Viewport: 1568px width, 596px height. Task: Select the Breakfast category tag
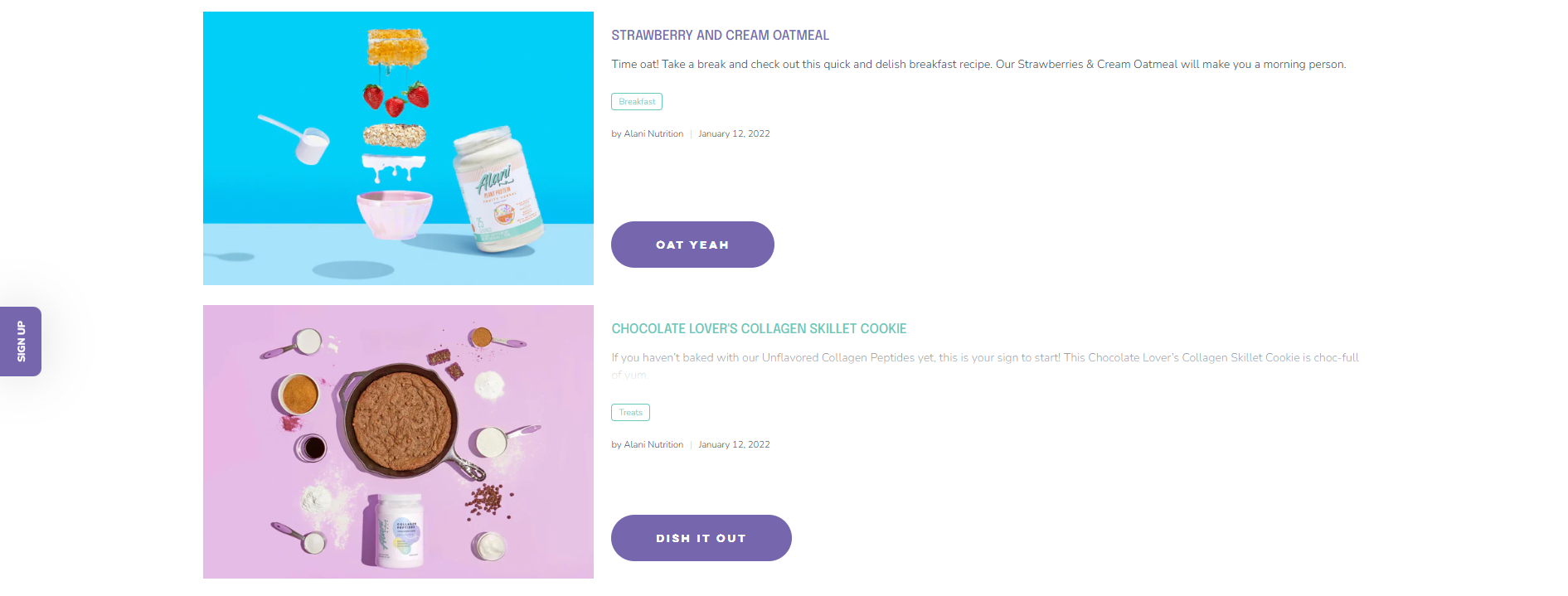637,102
